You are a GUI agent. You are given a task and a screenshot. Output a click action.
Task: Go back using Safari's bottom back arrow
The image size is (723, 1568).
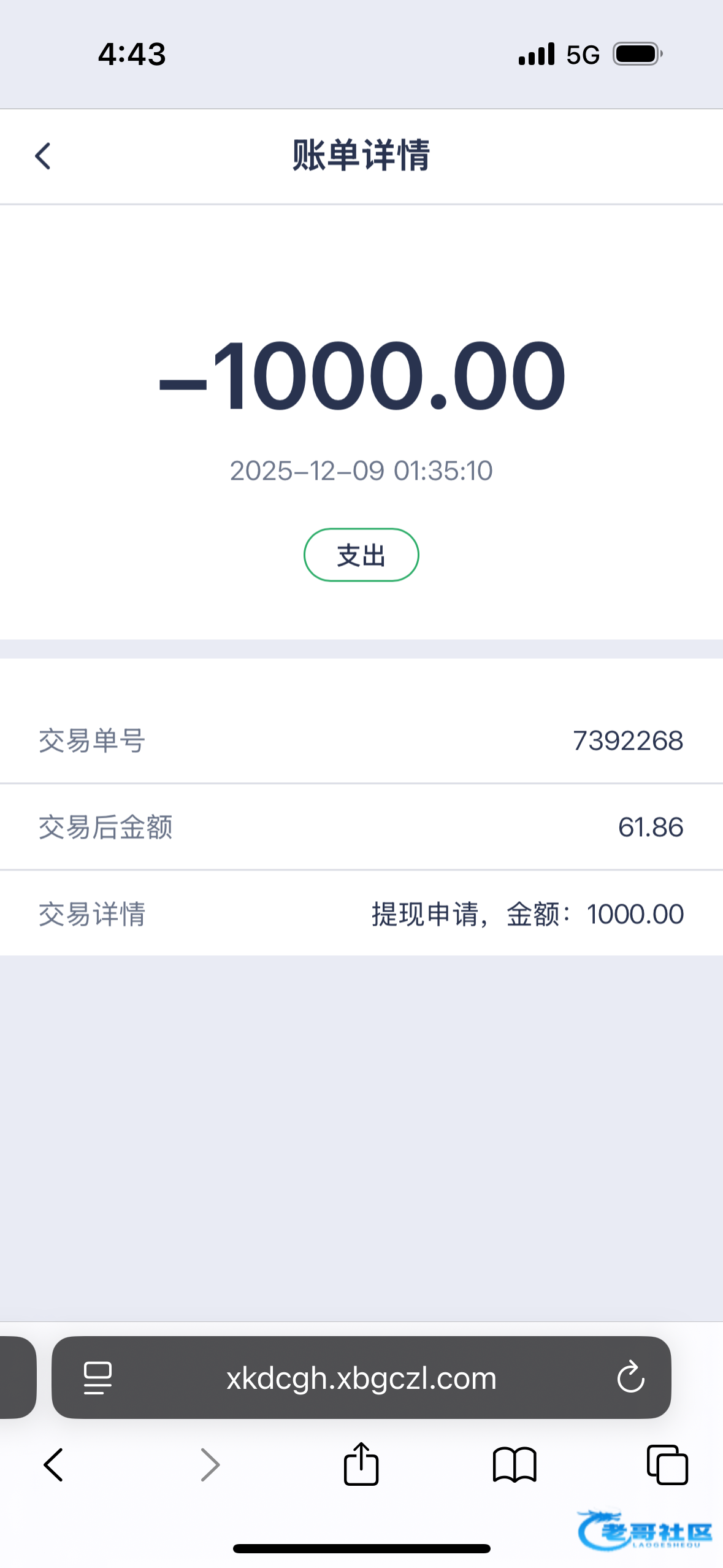point(53,1465)
